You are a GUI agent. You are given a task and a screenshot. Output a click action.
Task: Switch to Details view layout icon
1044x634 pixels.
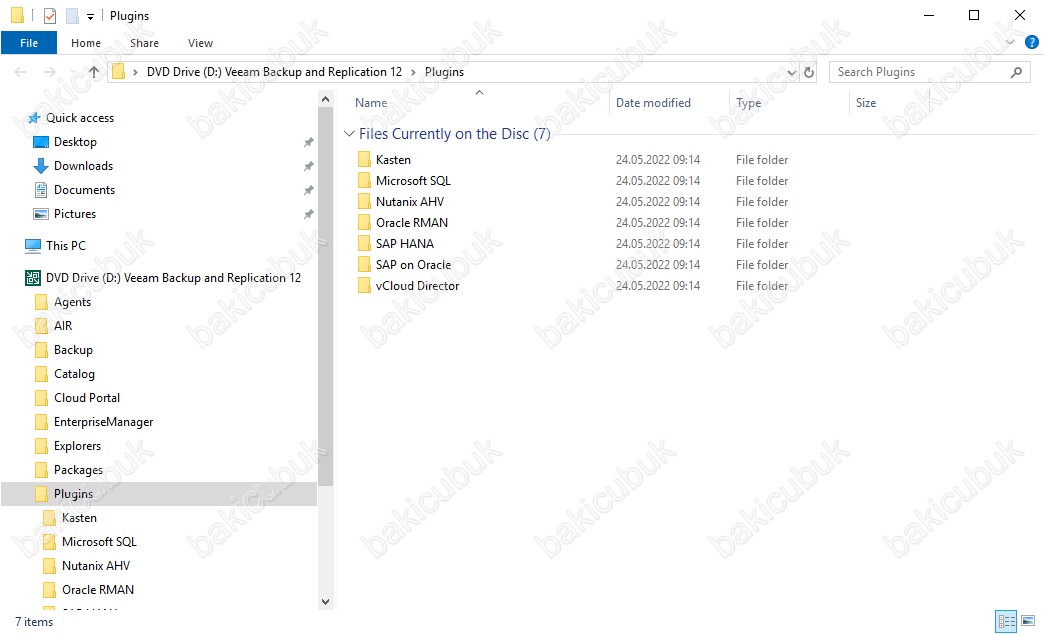1006,621
